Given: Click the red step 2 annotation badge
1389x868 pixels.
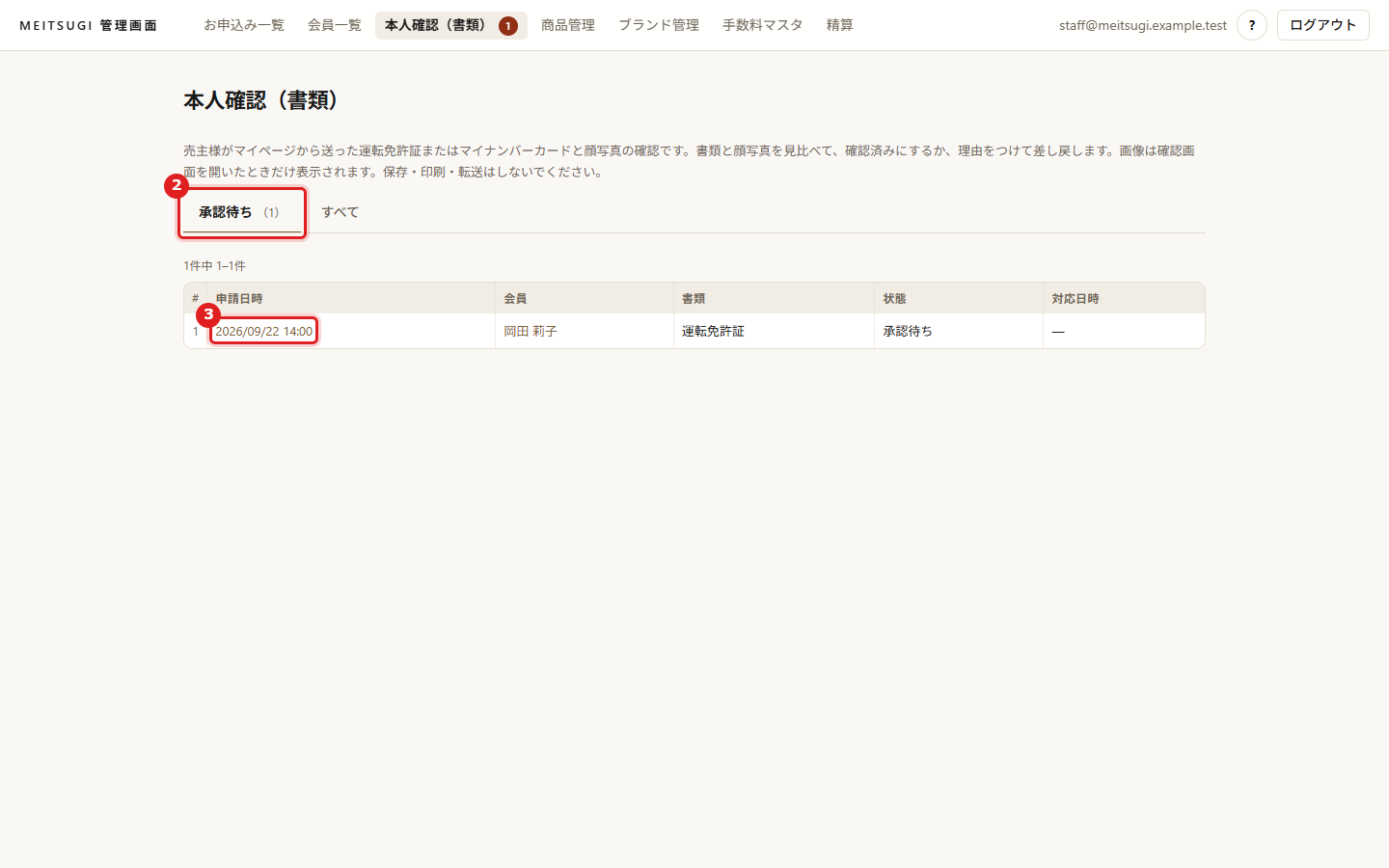Looking at the screenshot, I should point(176,185).
